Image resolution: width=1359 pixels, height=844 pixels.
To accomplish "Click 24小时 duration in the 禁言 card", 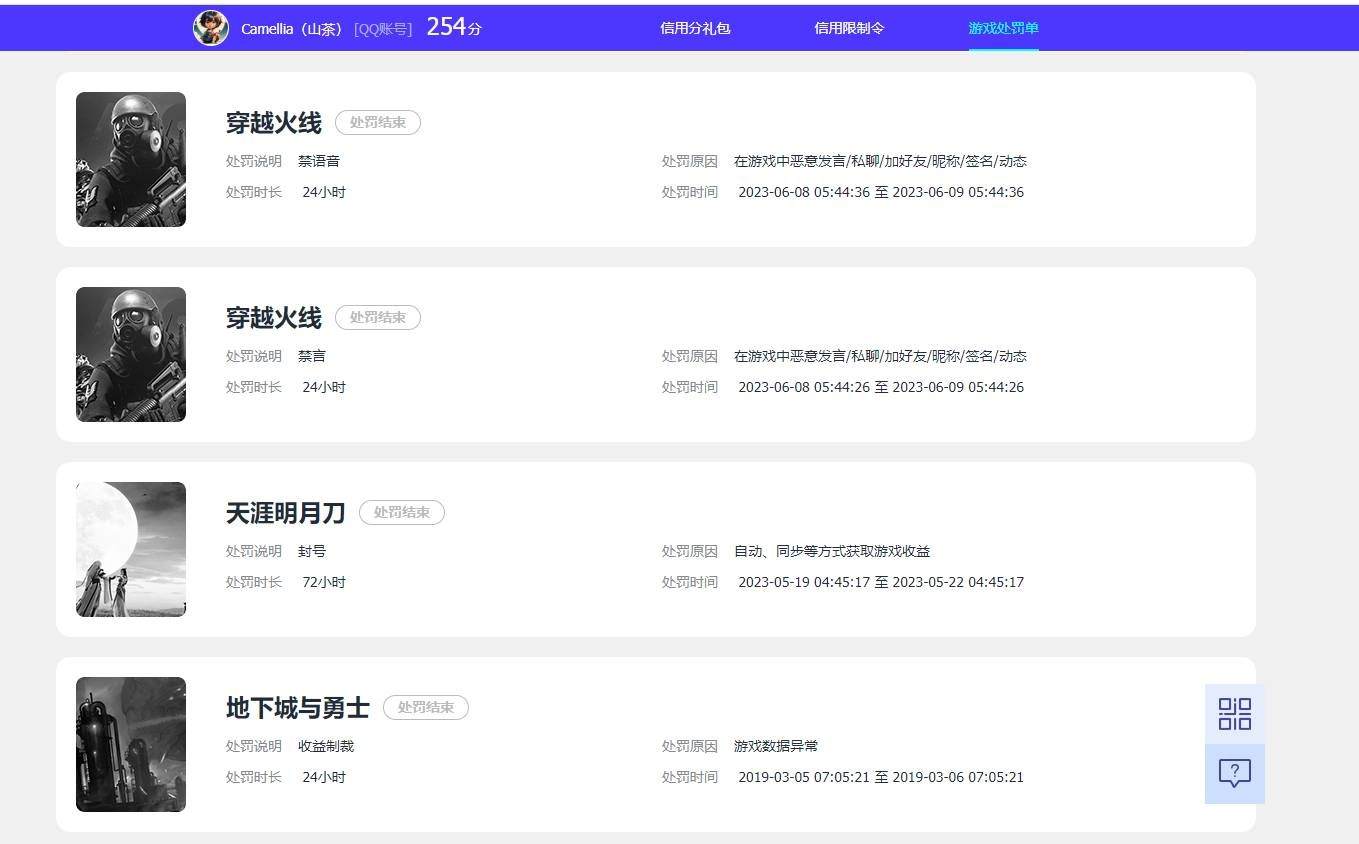I will coord(324,387).
